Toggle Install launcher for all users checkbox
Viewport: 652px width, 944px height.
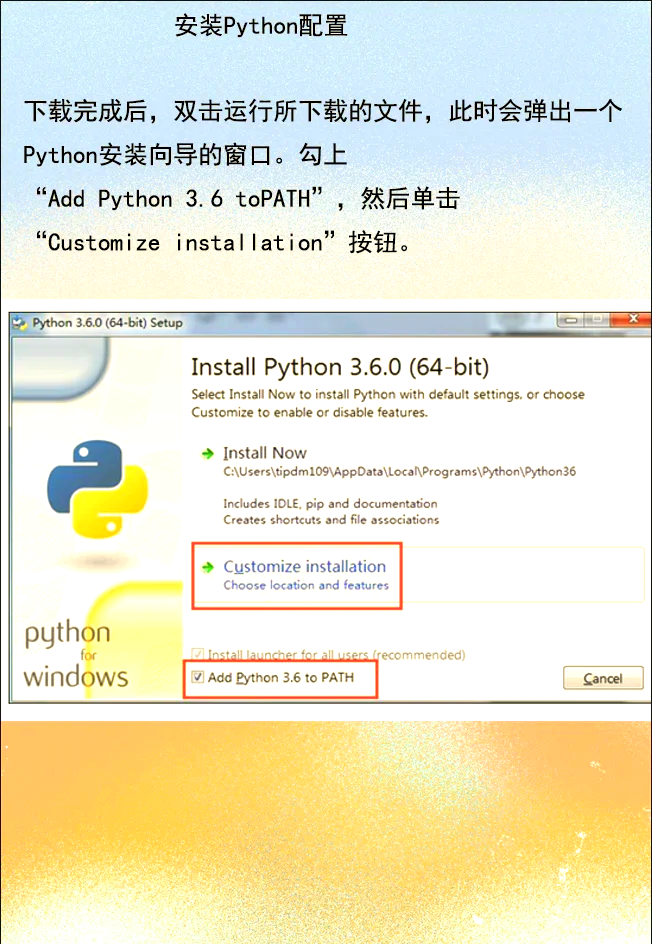coord(197,654)
